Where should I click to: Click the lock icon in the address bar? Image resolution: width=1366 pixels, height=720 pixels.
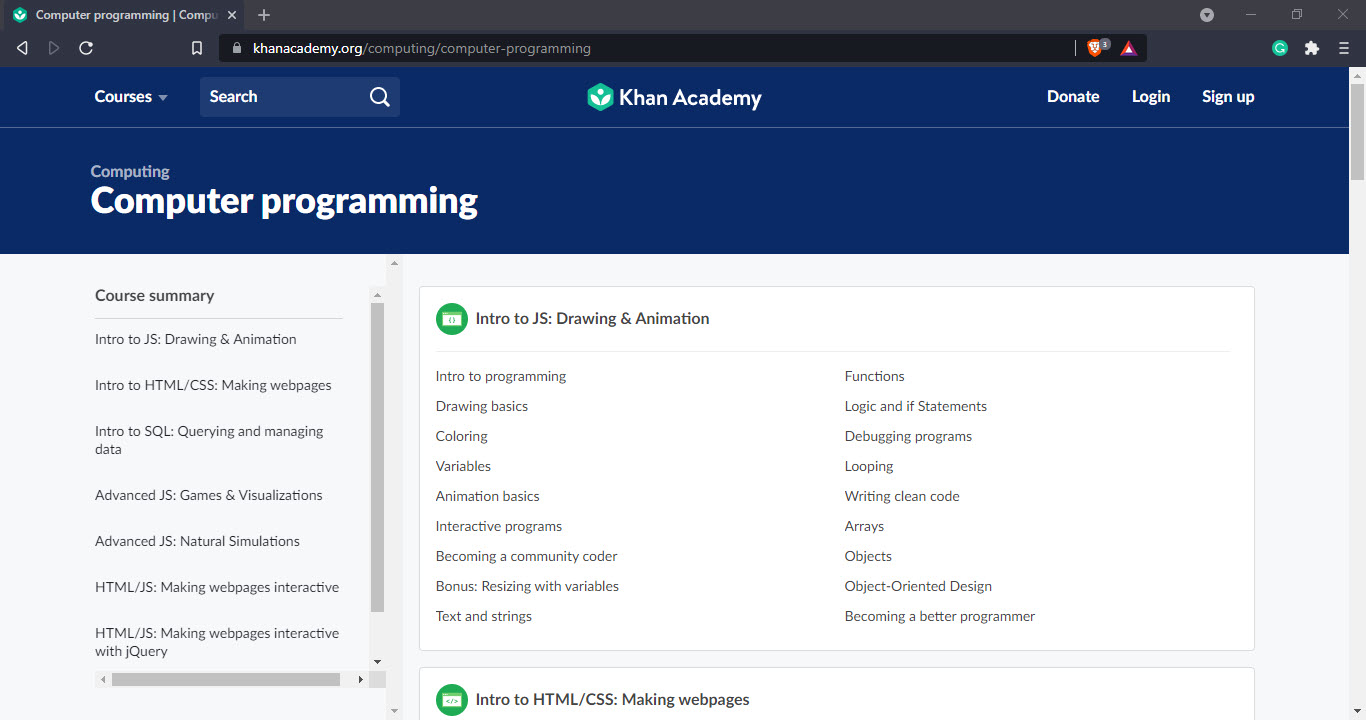point(237,48)
